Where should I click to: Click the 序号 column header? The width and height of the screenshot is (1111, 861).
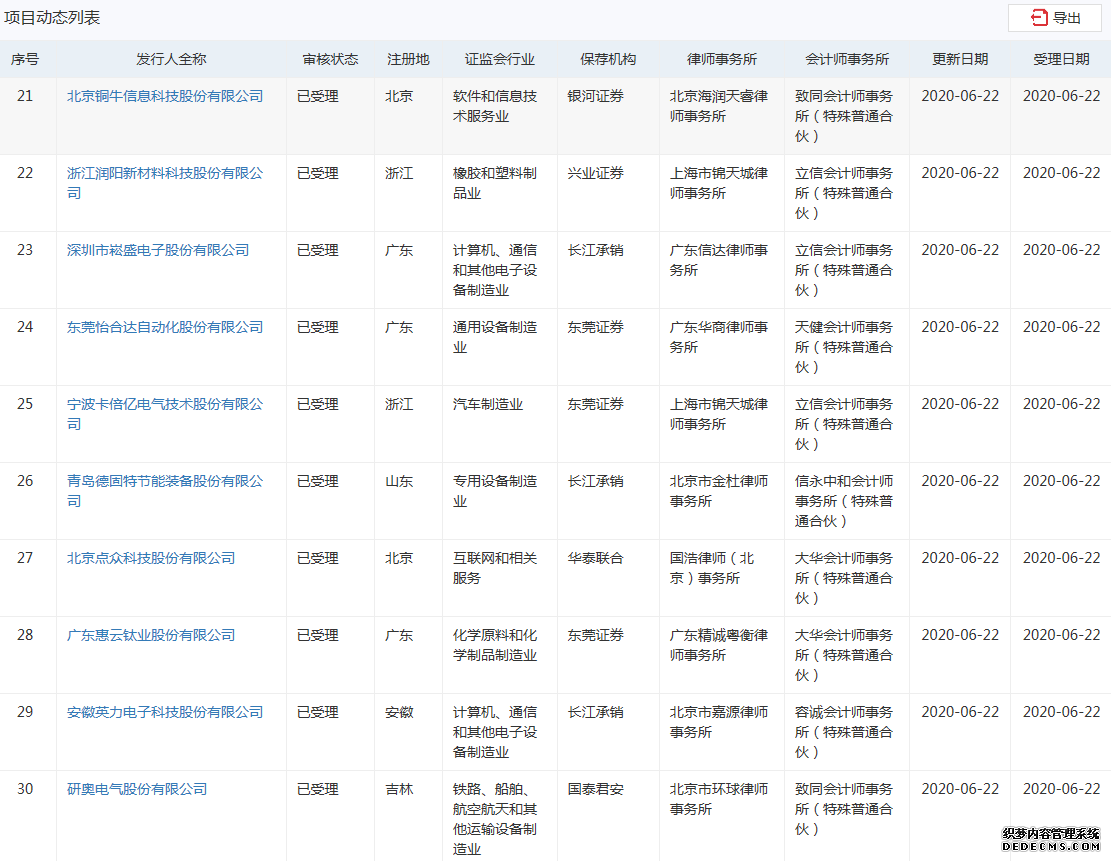pyautogui.click(x=25, y=59)
